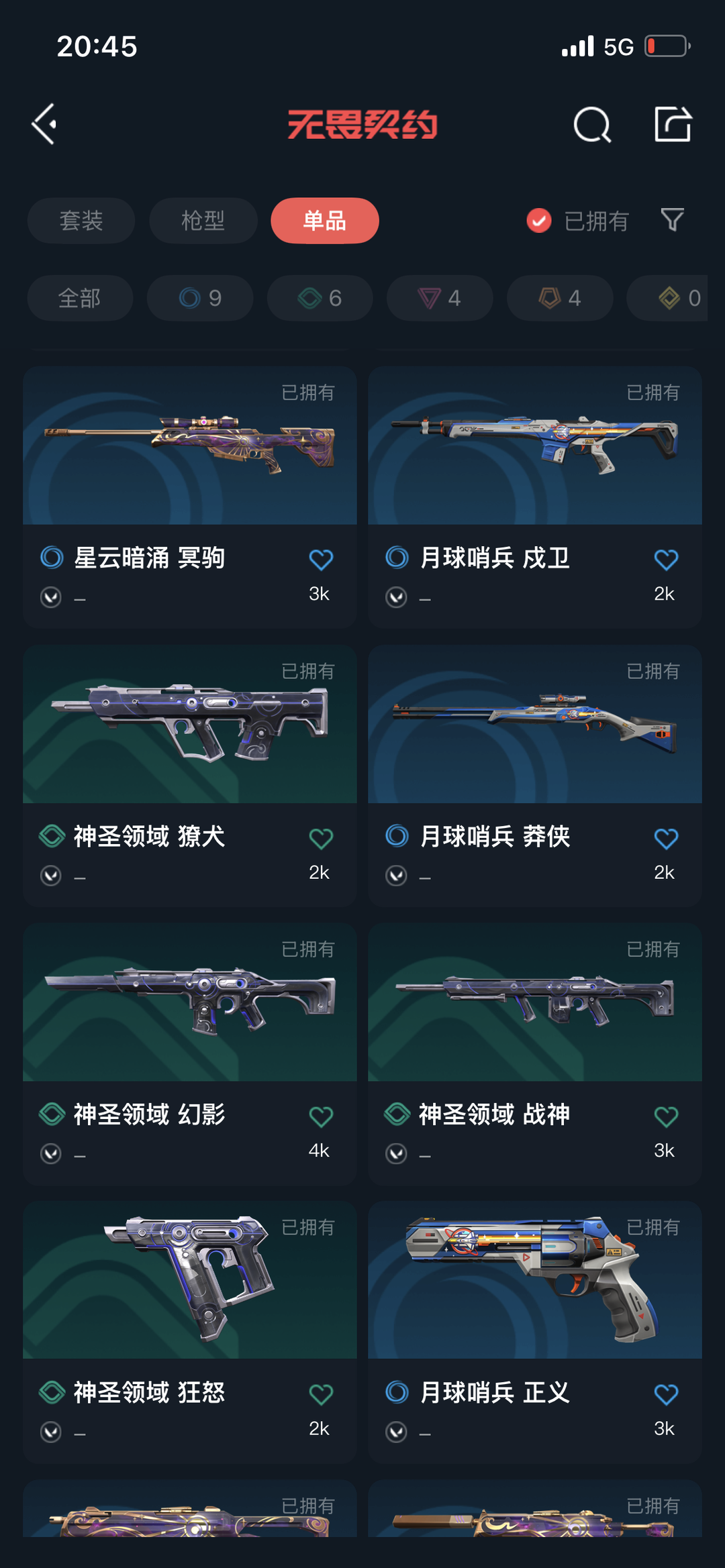
Task: Tap the back arrow icon
Action: (44, 124)
